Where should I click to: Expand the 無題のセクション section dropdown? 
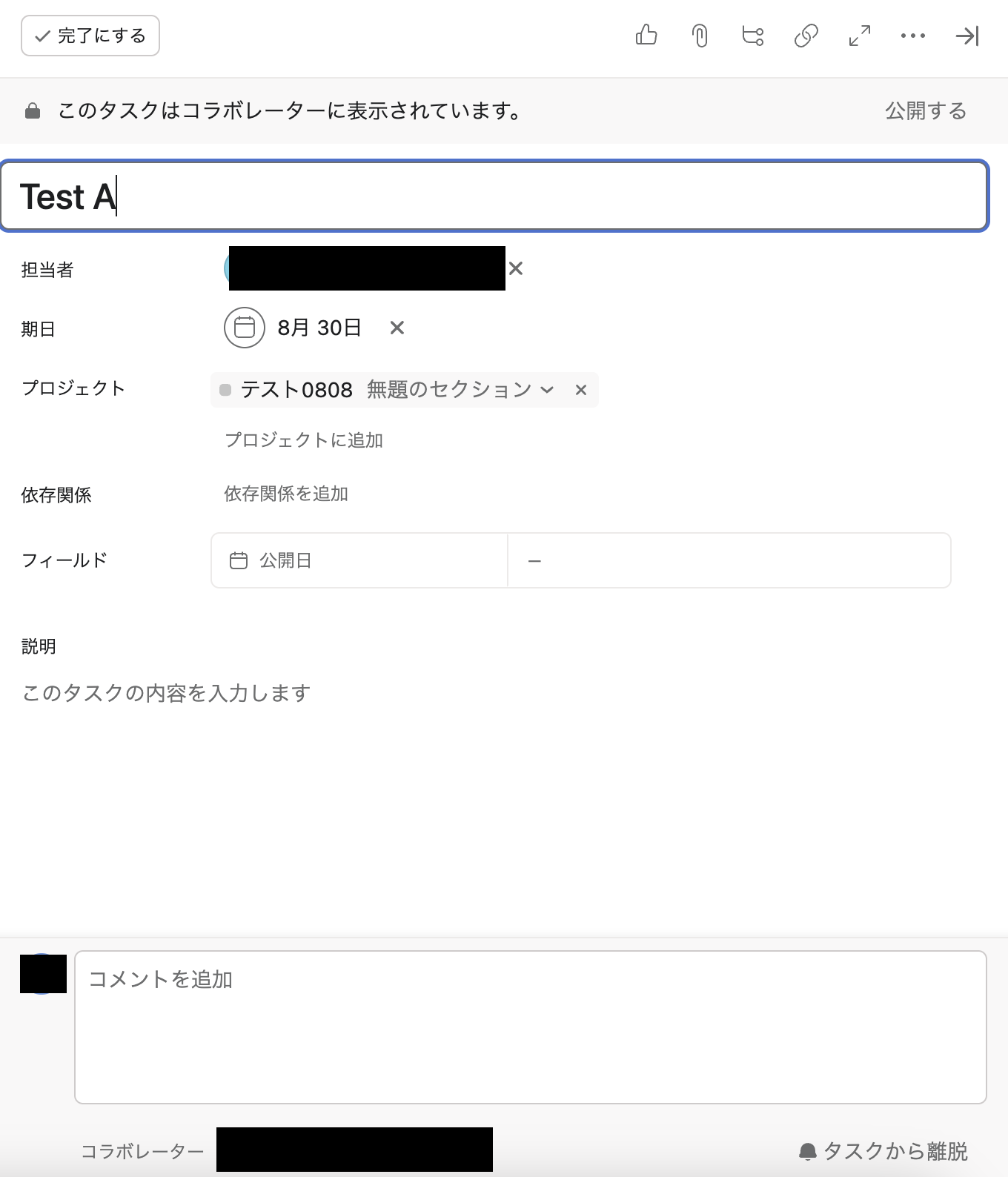pos(547,390)
